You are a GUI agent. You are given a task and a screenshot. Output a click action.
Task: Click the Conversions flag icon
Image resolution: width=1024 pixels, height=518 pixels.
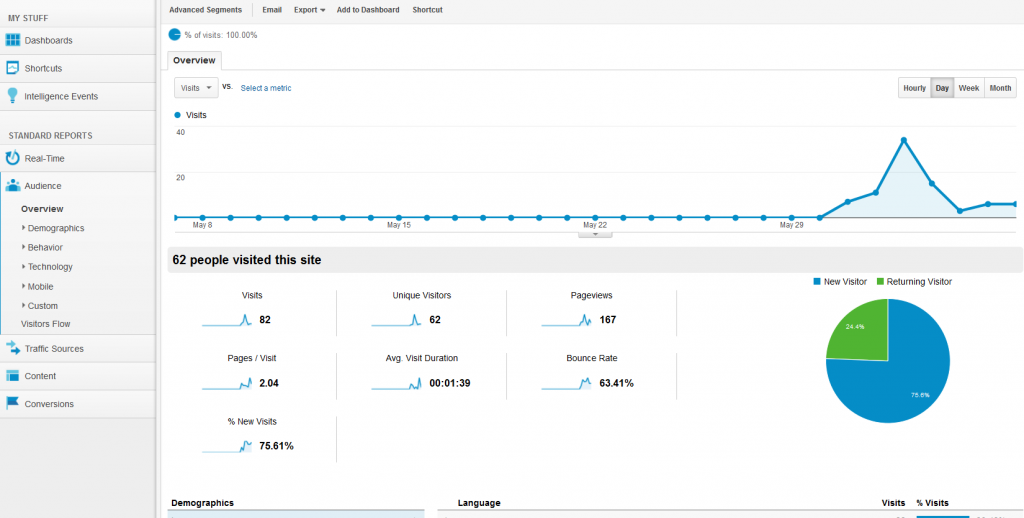point(13,404)
